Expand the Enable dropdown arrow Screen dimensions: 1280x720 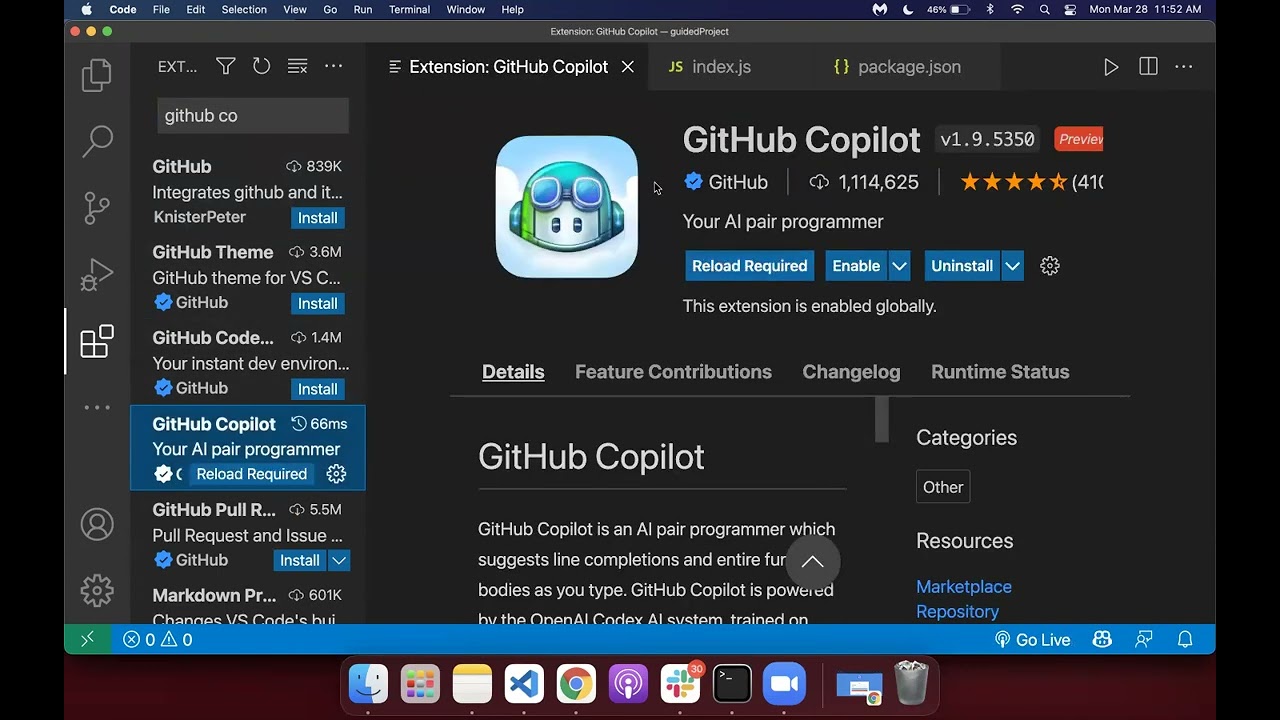[899, 266]
